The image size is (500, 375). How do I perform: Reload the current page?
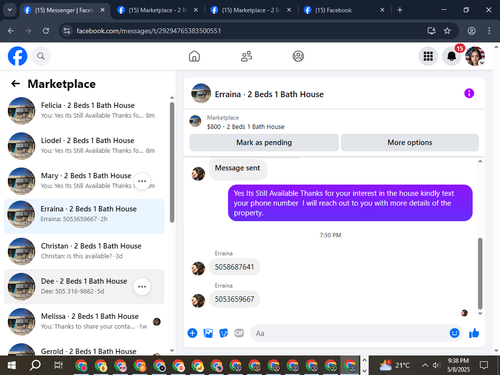[x=46, y=31]
